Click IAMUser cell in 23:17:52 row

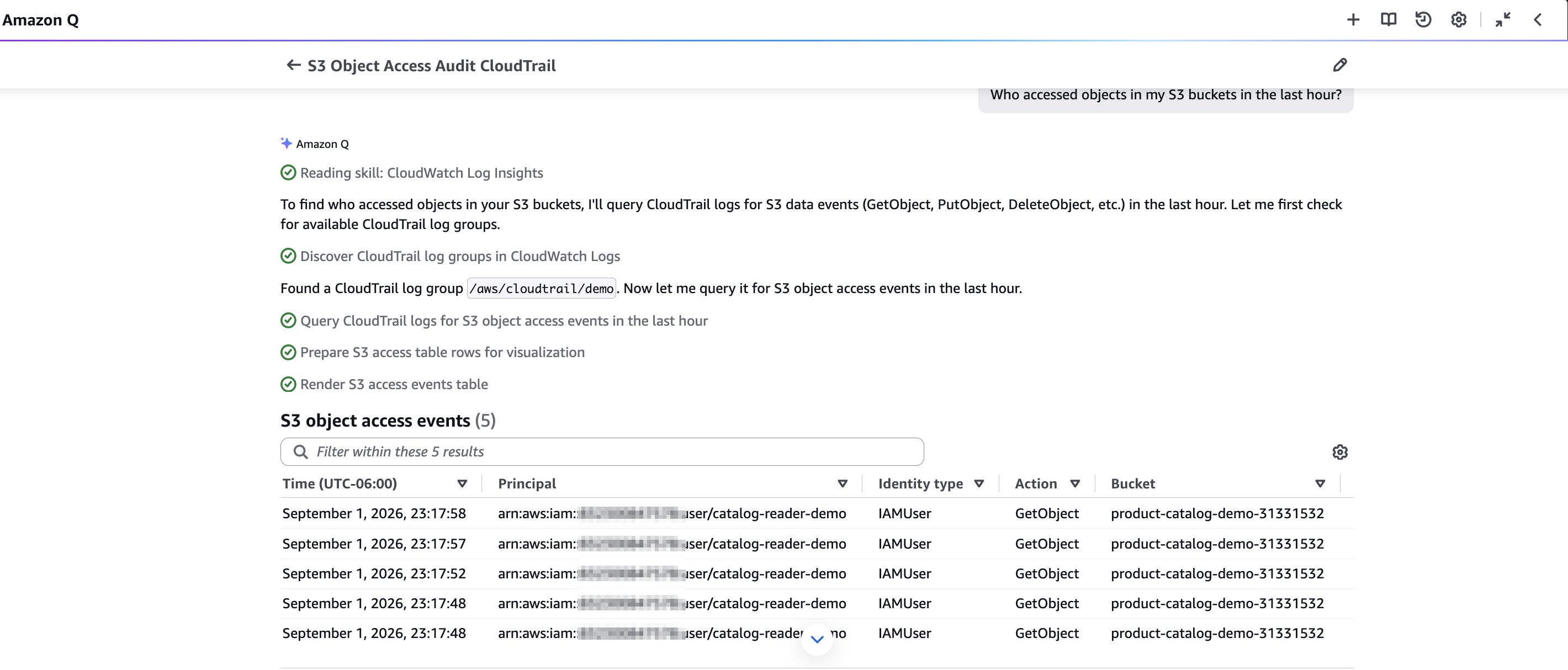point(904,574)
